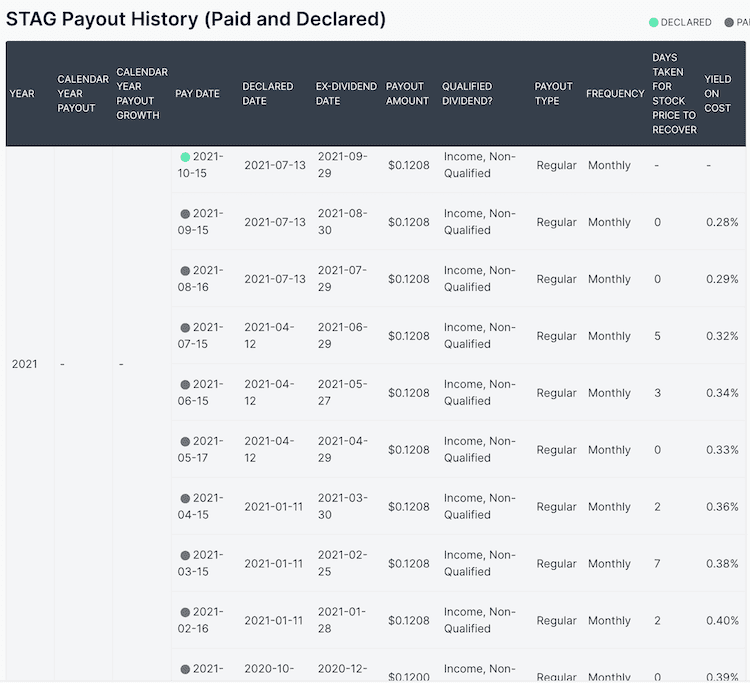Image resolution: width=750 pixels, height=683 pixels.
Task: Click the FREQUENCY column header
Action: click(615, 94)
